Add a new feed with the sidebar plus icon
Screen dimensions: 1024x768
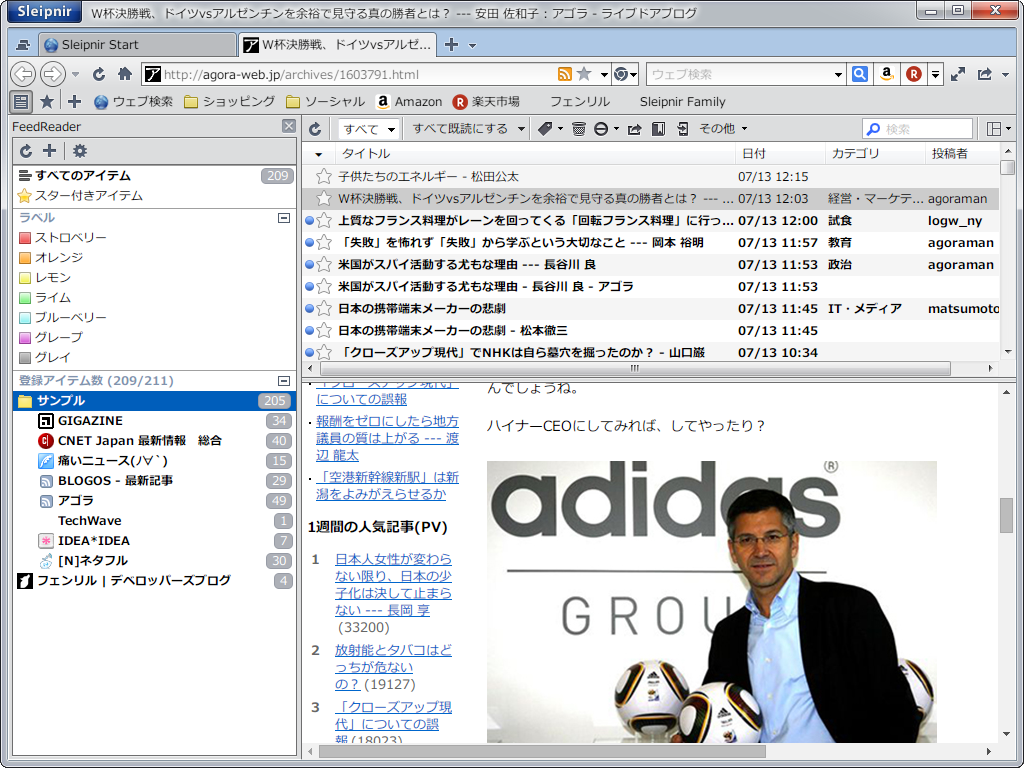49,151
